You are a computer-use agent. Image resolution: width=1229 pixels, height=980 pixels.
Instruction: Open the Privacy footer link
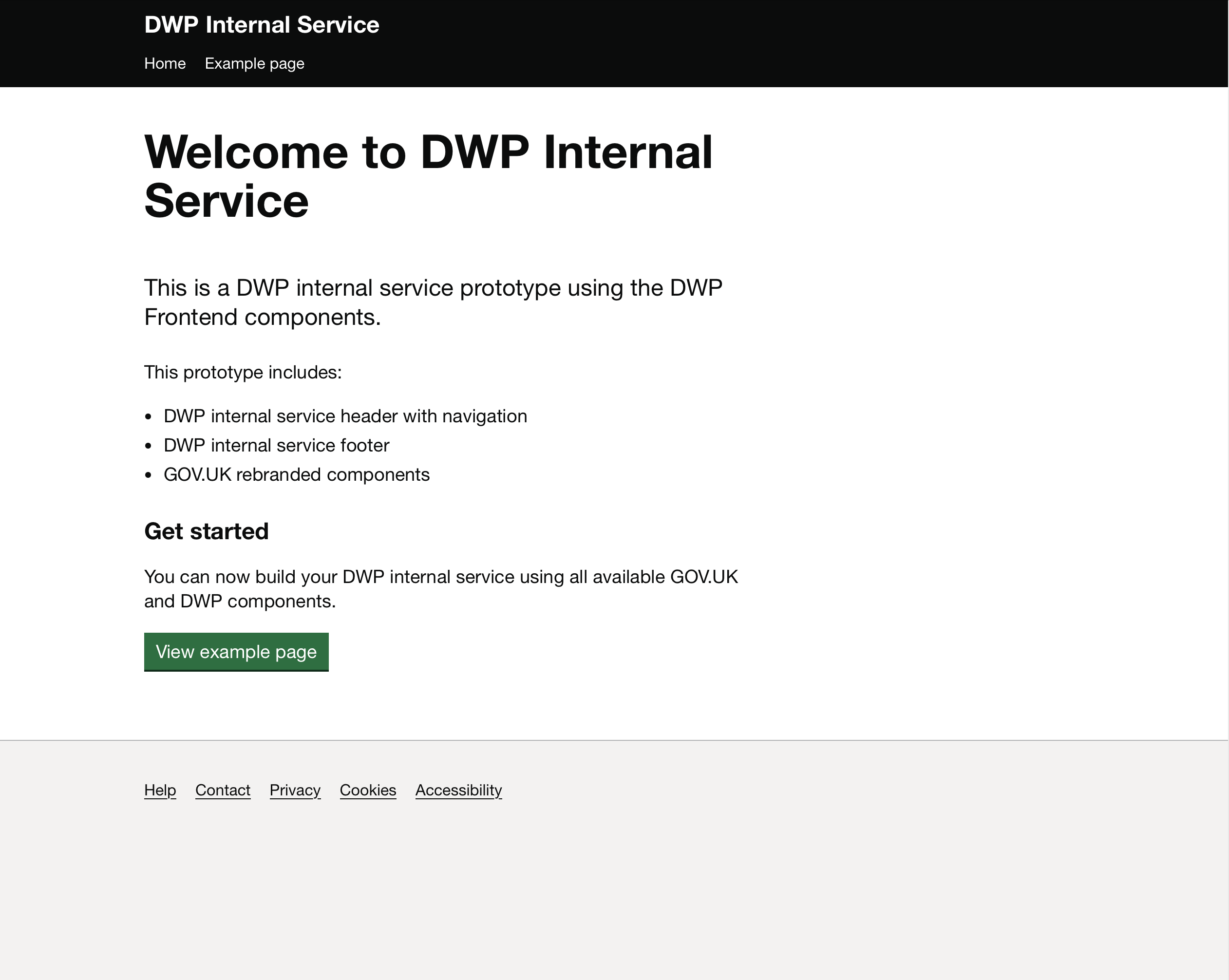295,790
